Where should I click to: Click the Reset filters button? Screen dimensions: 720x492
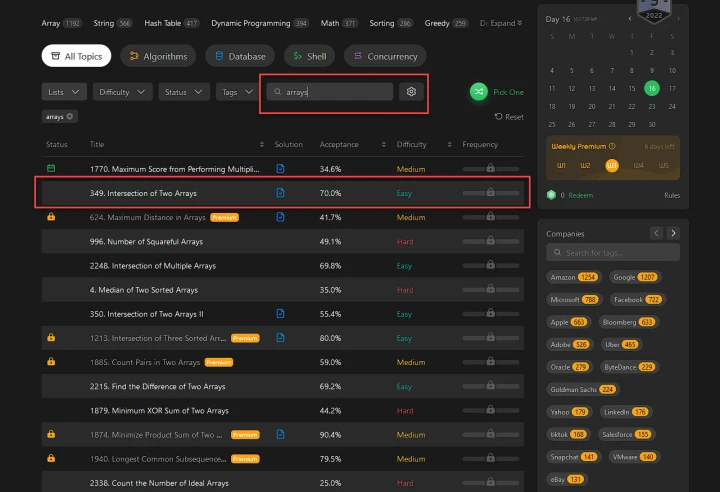click(509, 117)
